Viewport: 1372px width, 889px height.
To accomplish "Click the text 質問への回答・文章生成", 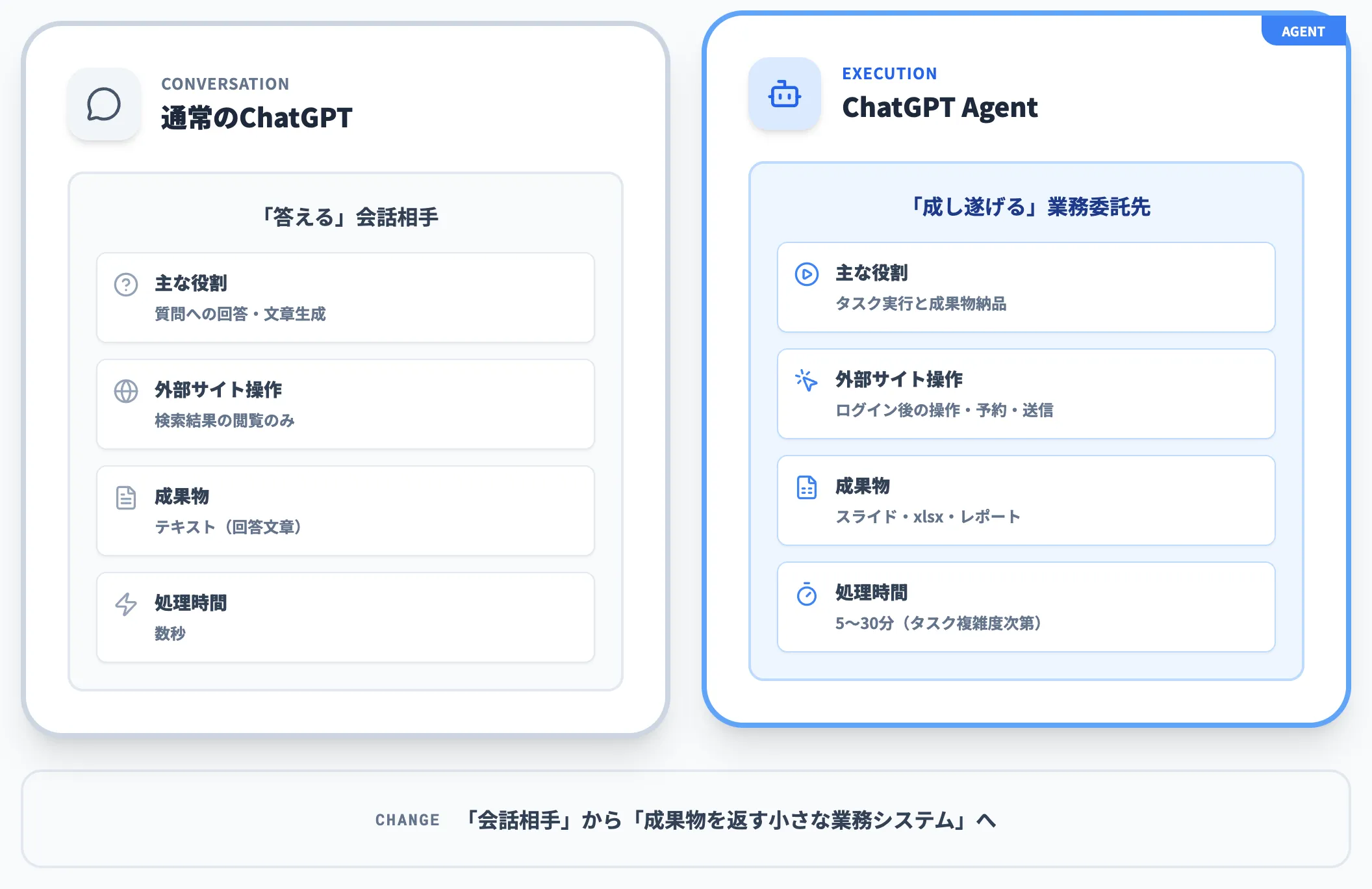I will click(240, 315).
